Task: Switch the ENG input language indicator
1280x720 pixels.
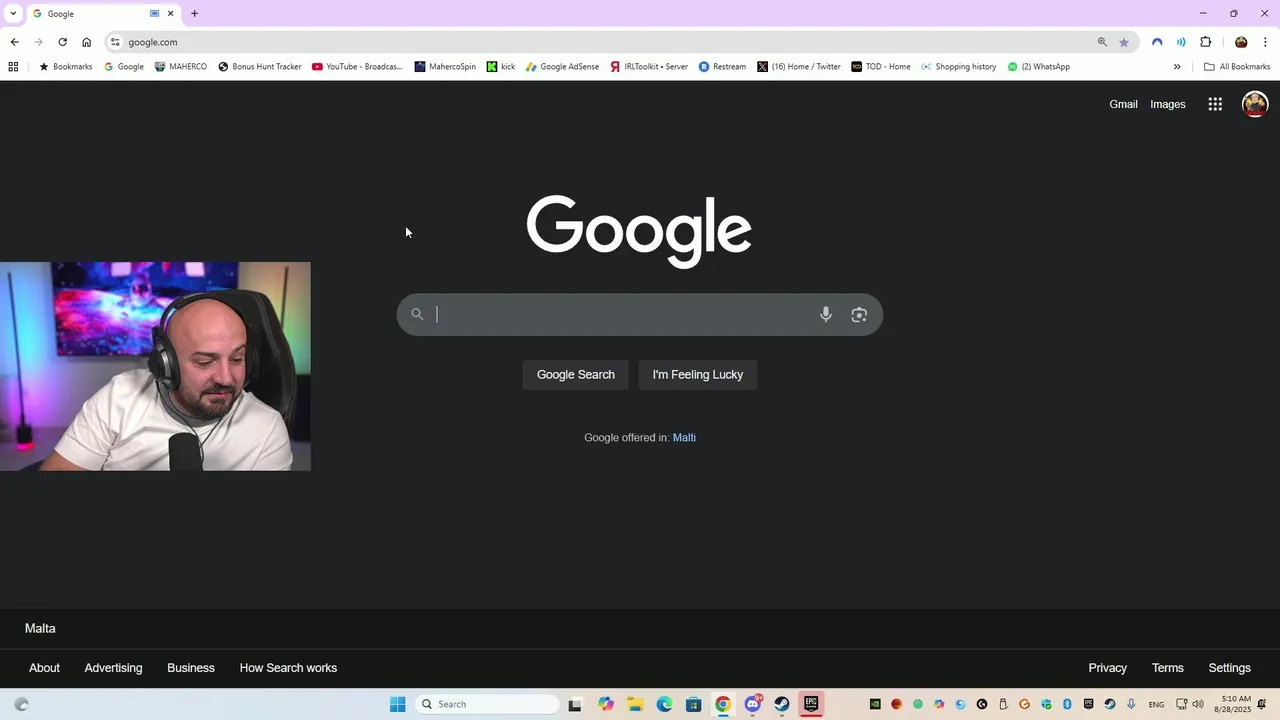Action: 1157,705
